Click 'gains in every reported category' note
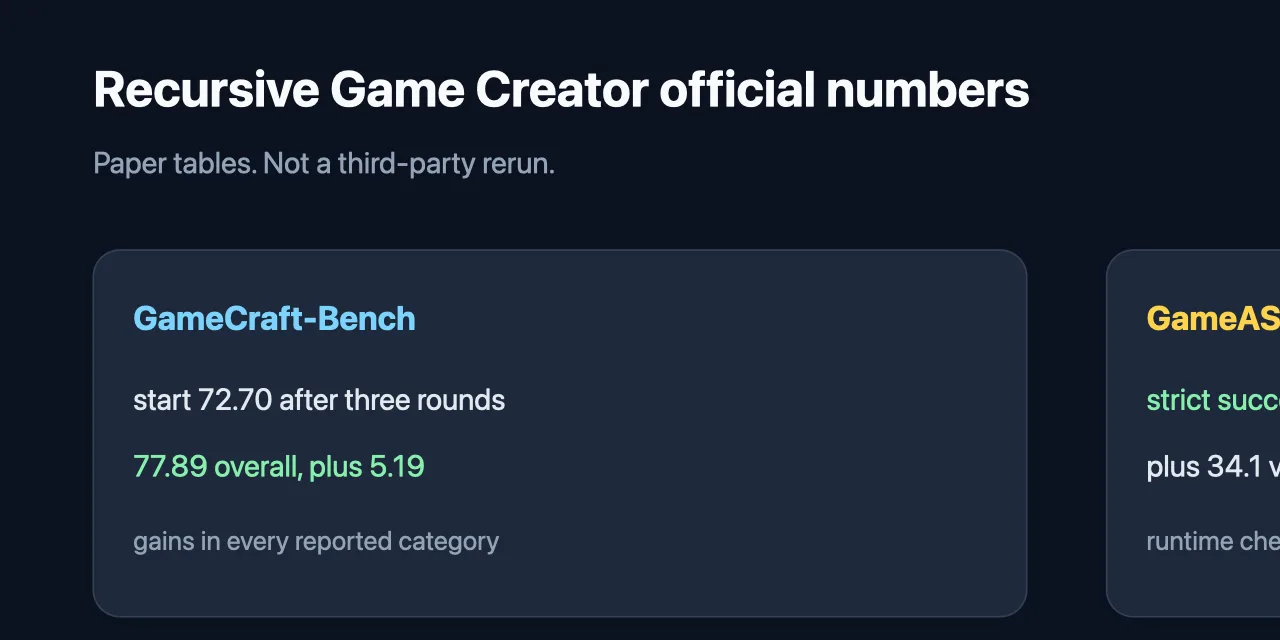The height and width of the screenshot is (640, 1280). [316, 542]
